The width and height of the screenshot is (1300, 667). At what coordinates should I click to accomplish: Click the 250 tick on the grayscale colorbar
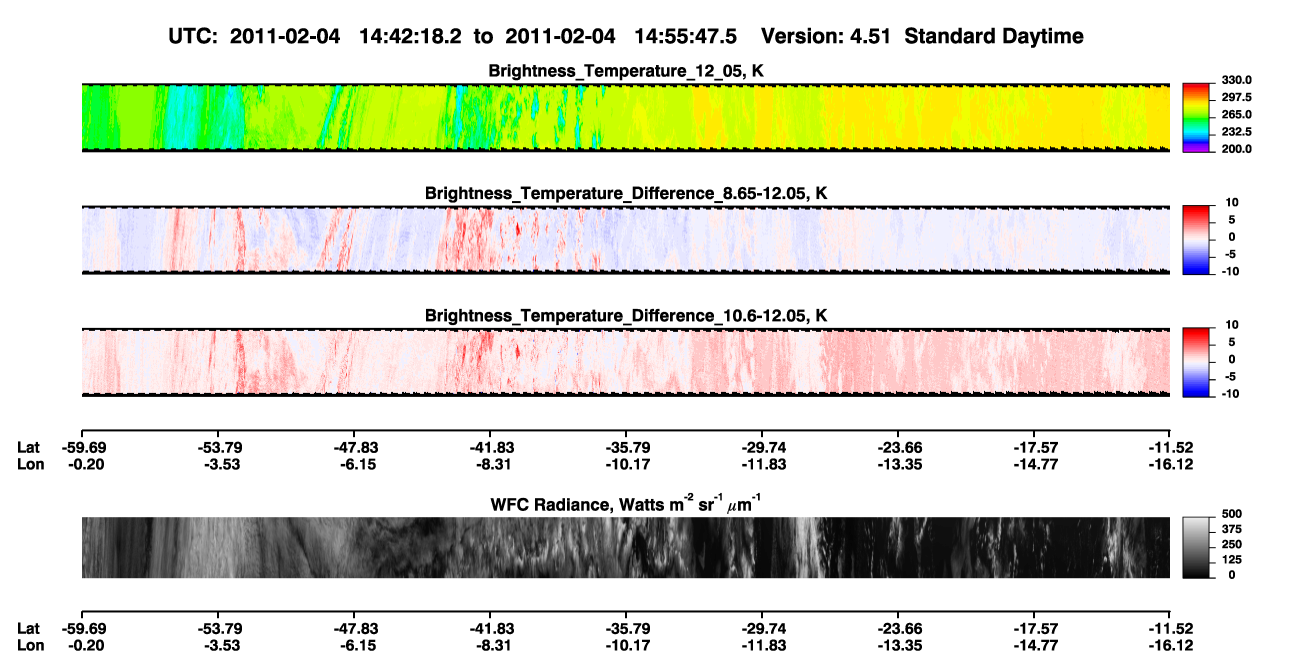click(1233, 545)
